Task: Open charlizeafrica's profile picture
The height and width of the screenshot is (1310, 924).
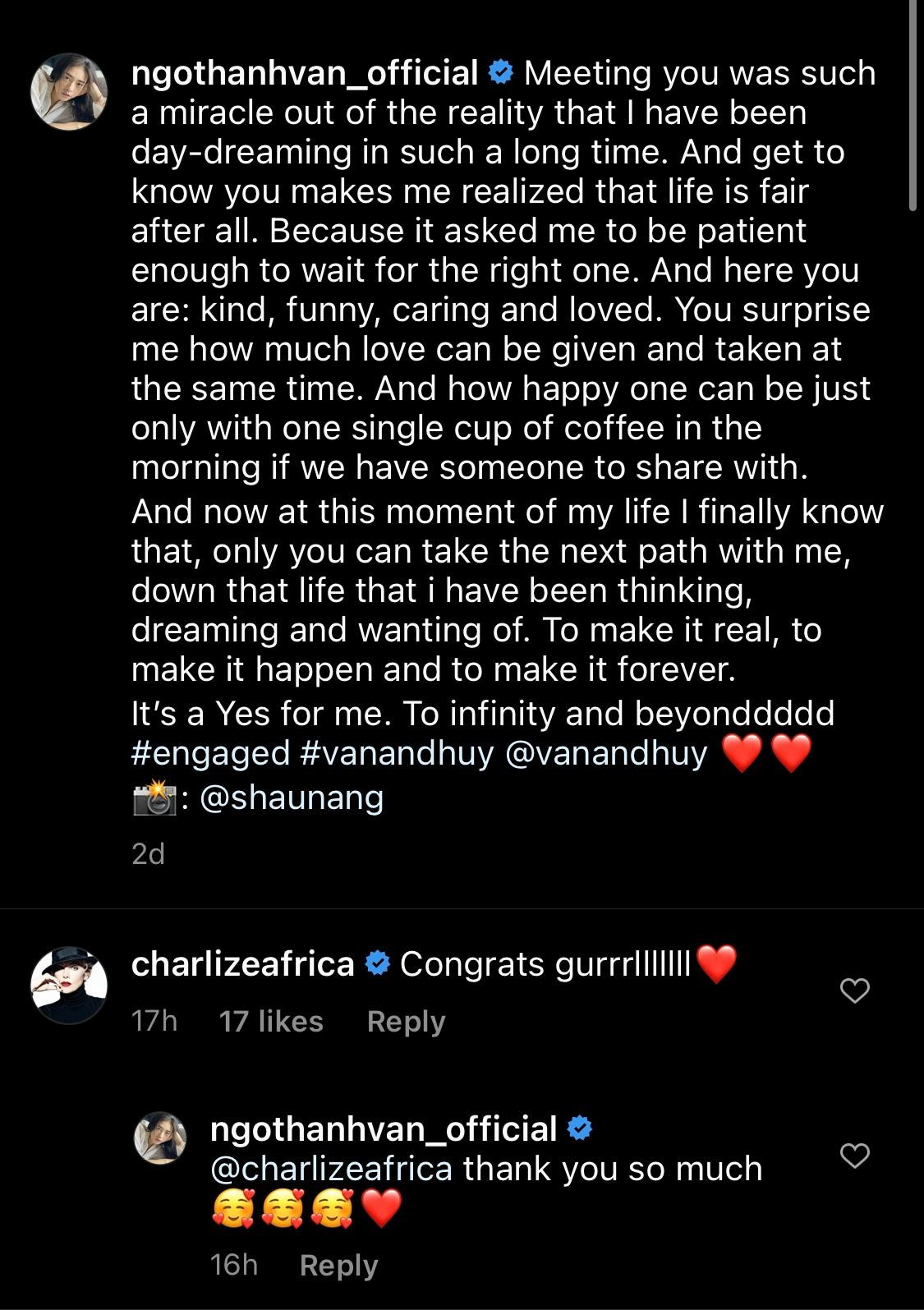Action: coord(70,985)
